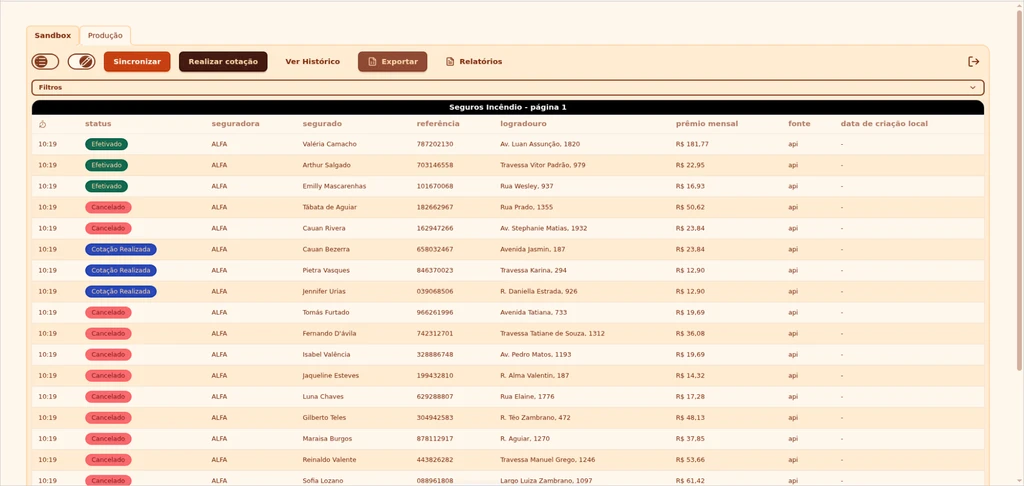
Task: Select the name Emilly Mascarenhas
Action: coord(334,186)
